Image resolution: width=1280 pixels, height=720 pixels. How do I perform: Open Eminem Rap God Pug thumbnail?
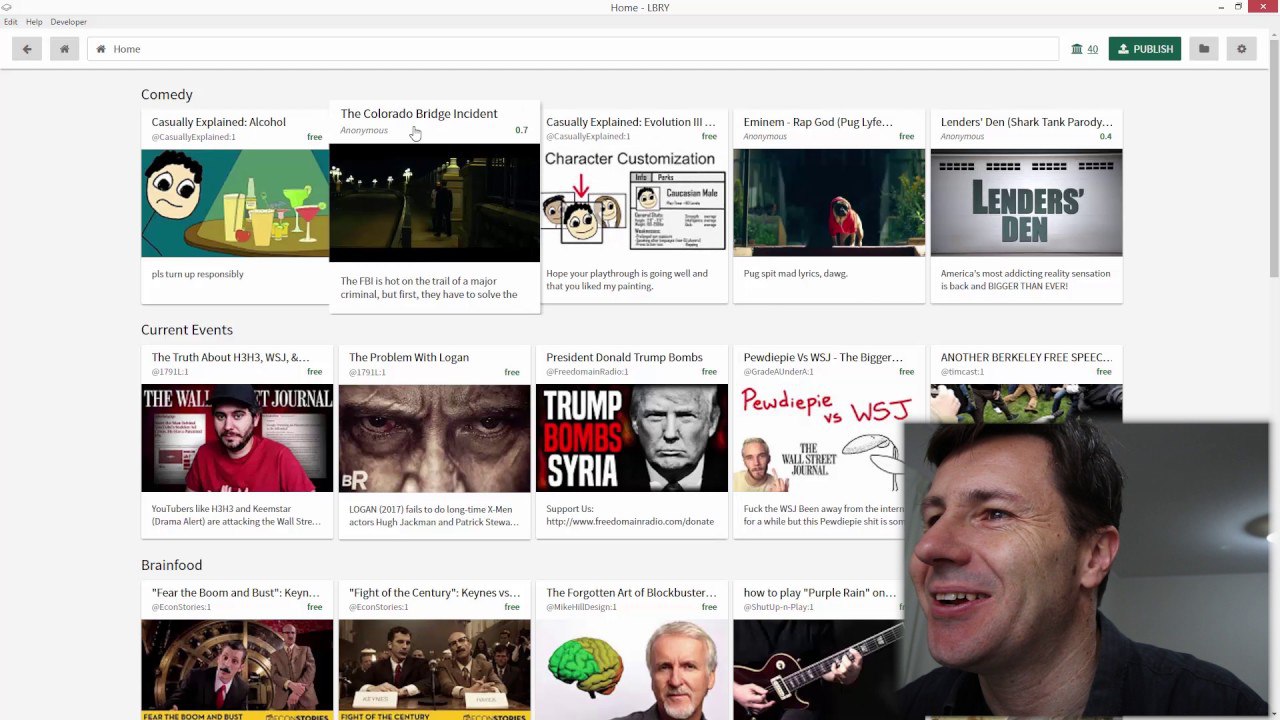(829, 203)
